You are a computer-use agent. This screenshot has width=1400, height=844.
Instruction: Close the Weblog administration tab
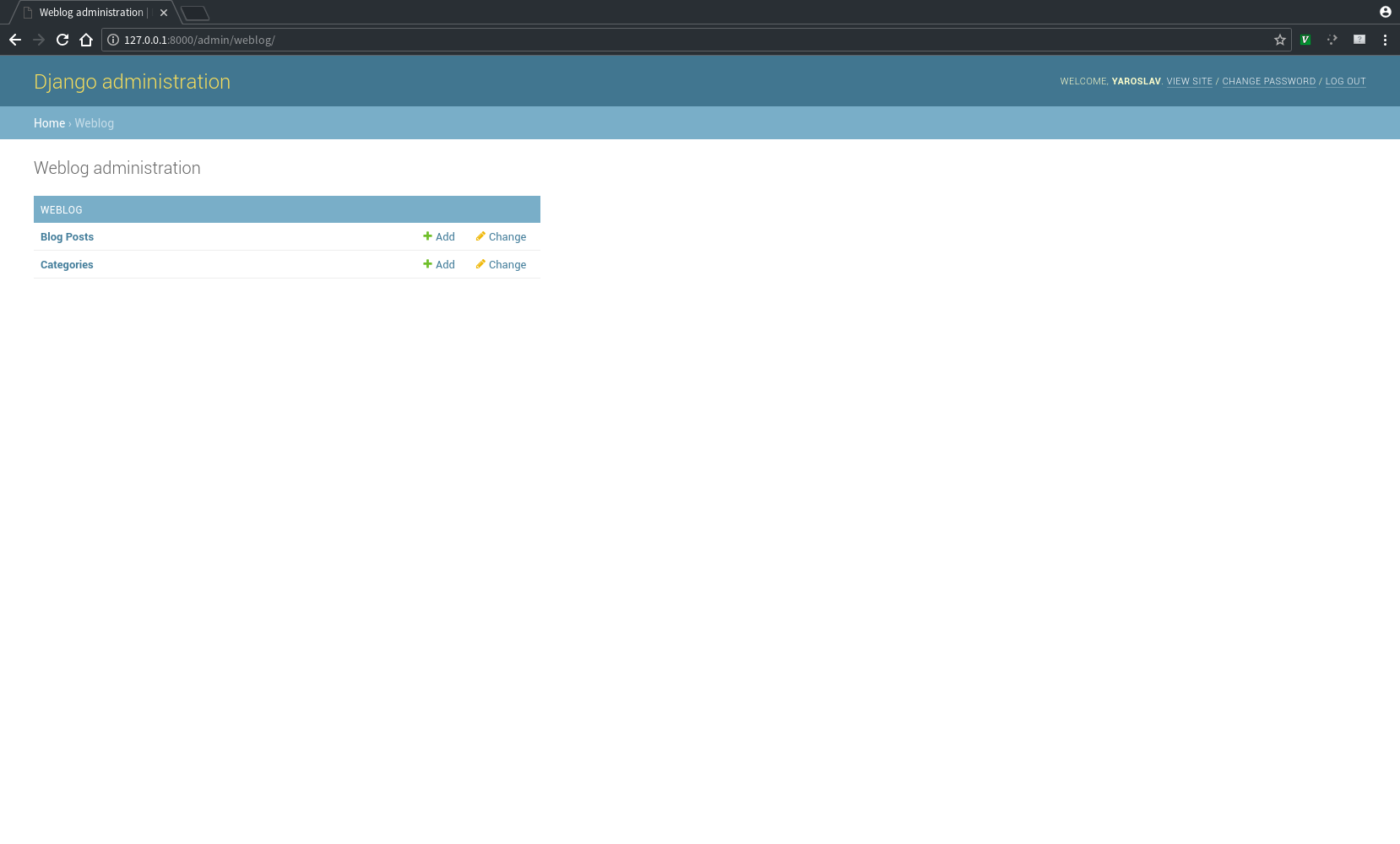[x=164, y=13]
